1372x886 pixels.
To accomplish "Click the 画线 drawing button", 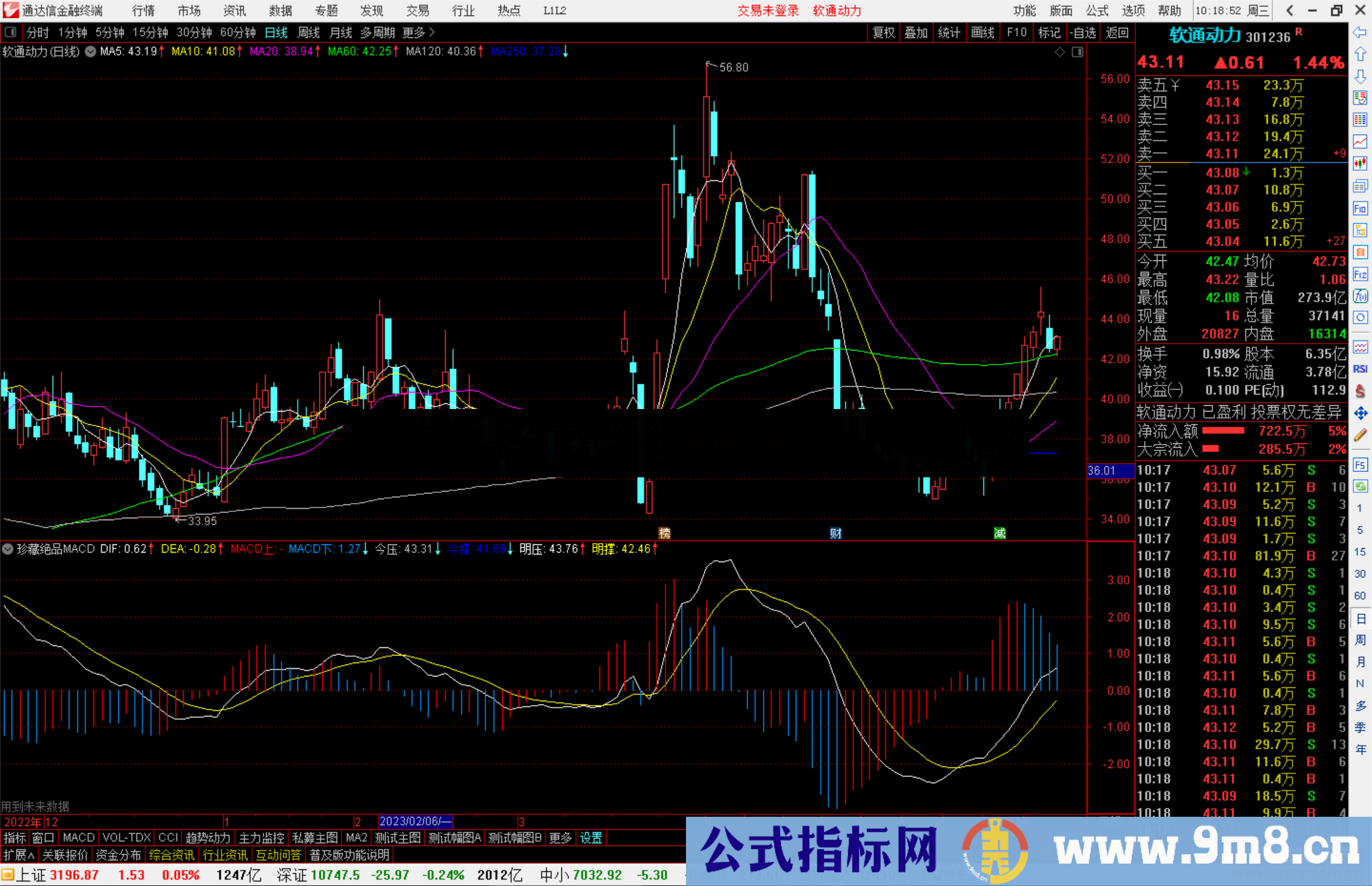I will pos(983,32).
